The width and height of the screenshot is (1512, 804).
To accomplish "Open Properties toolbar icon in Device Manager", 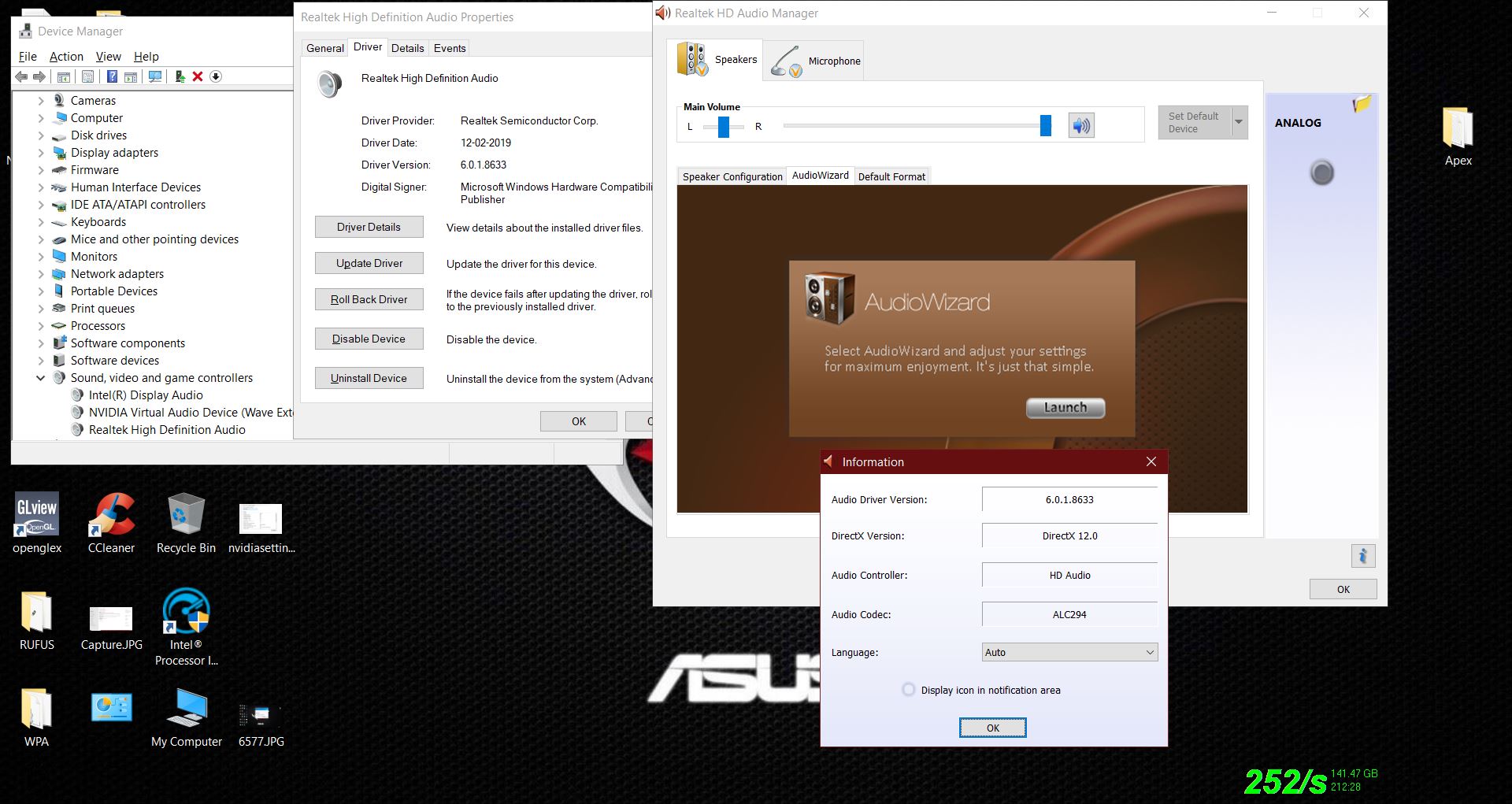I will [x=87, y=76].
